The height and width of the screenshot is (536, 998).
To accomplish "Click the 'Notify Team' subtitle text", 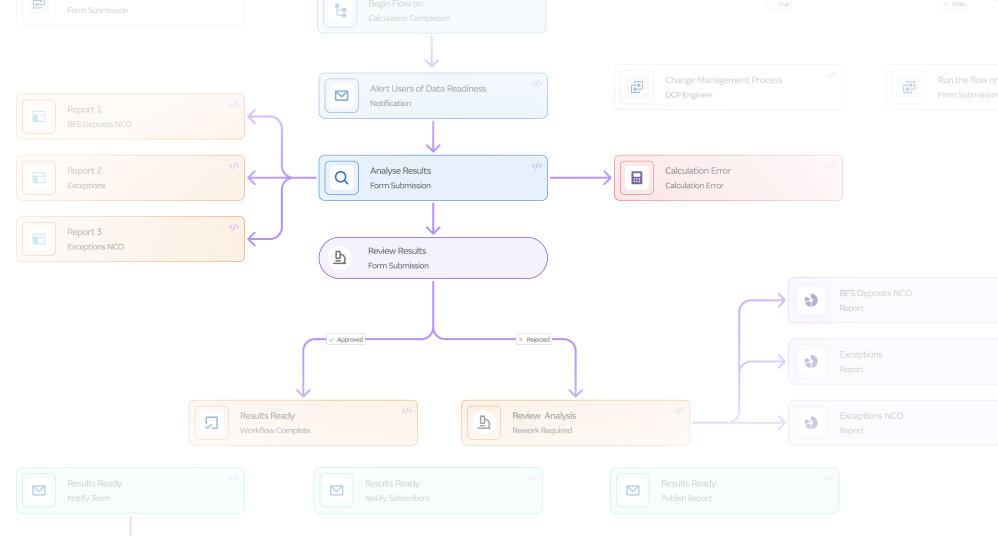I will coord(88,498).
